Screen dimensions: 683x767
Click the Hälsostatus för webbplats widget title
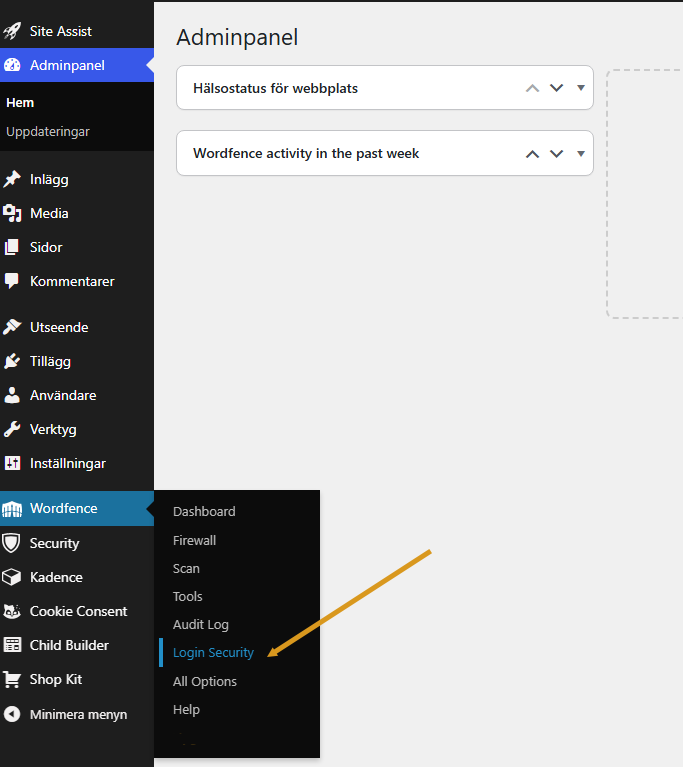(275, 89)
